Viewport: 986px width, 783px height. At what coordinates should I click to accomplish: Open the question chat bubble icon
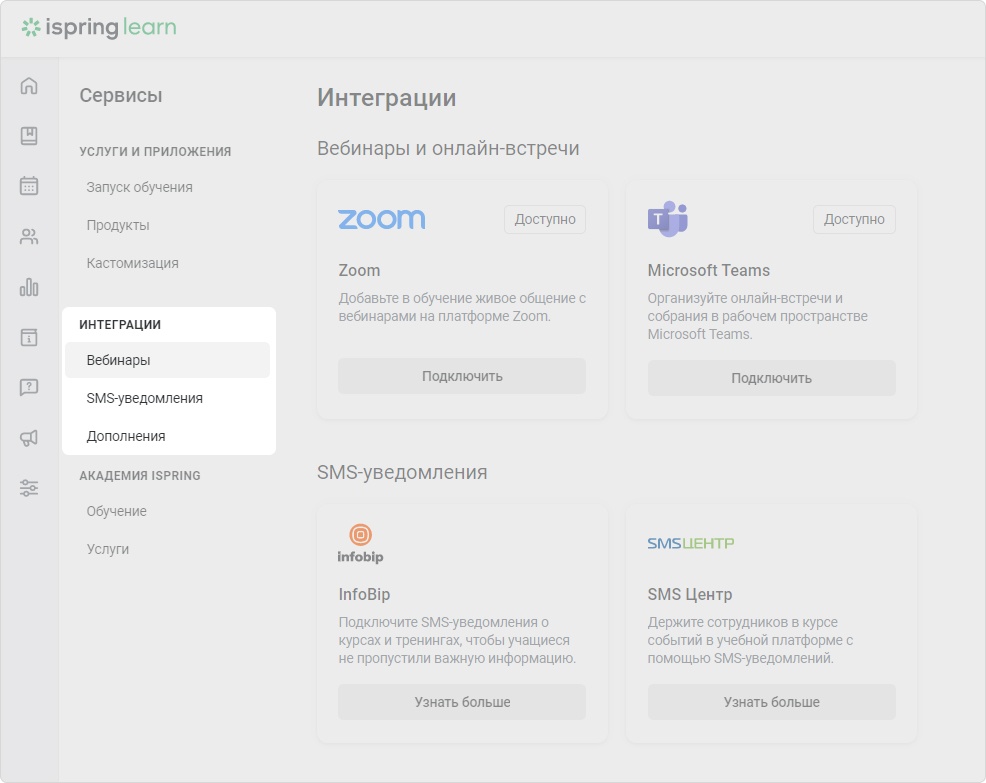tap(29, 387)
